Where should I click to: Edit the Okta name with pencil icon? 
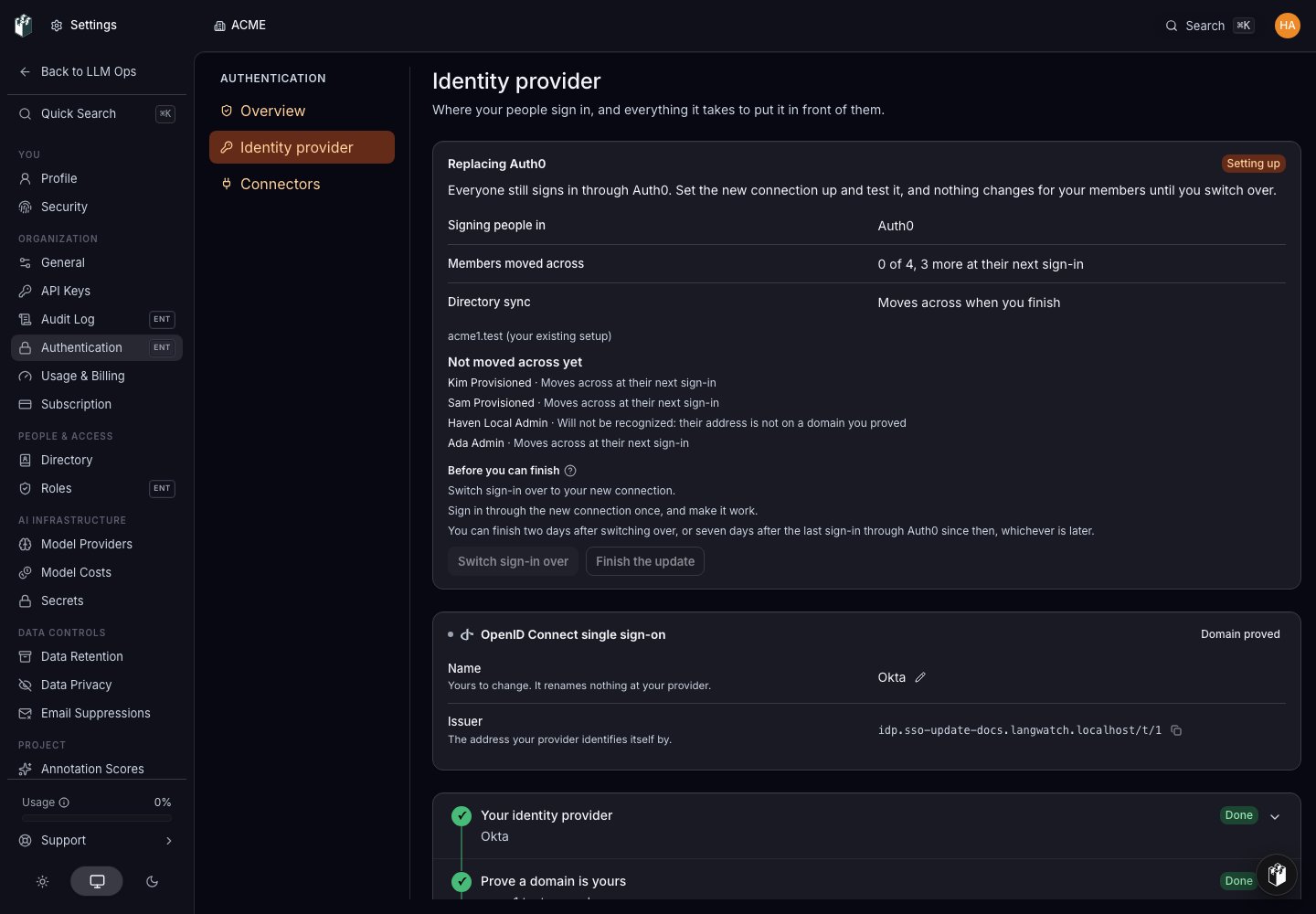(920, 677)
